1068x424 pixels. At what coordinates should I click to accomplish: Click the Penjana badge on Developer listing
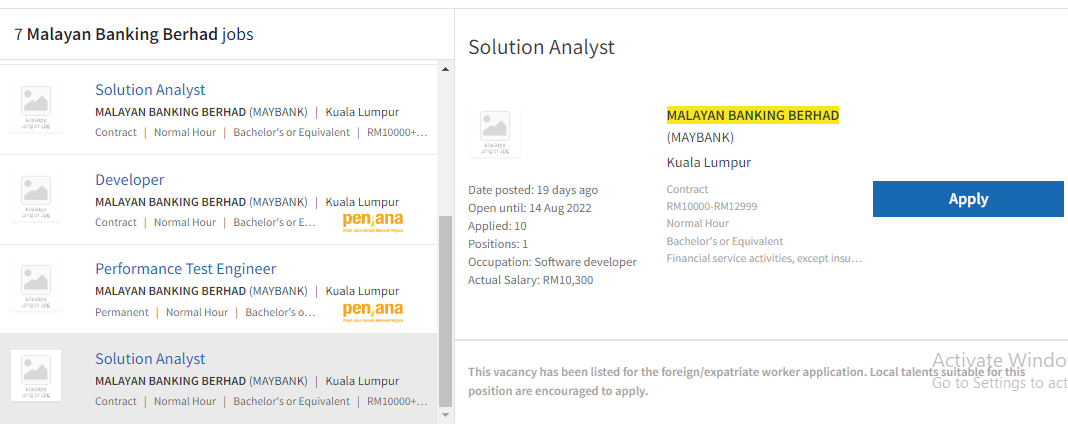(373, 223)
